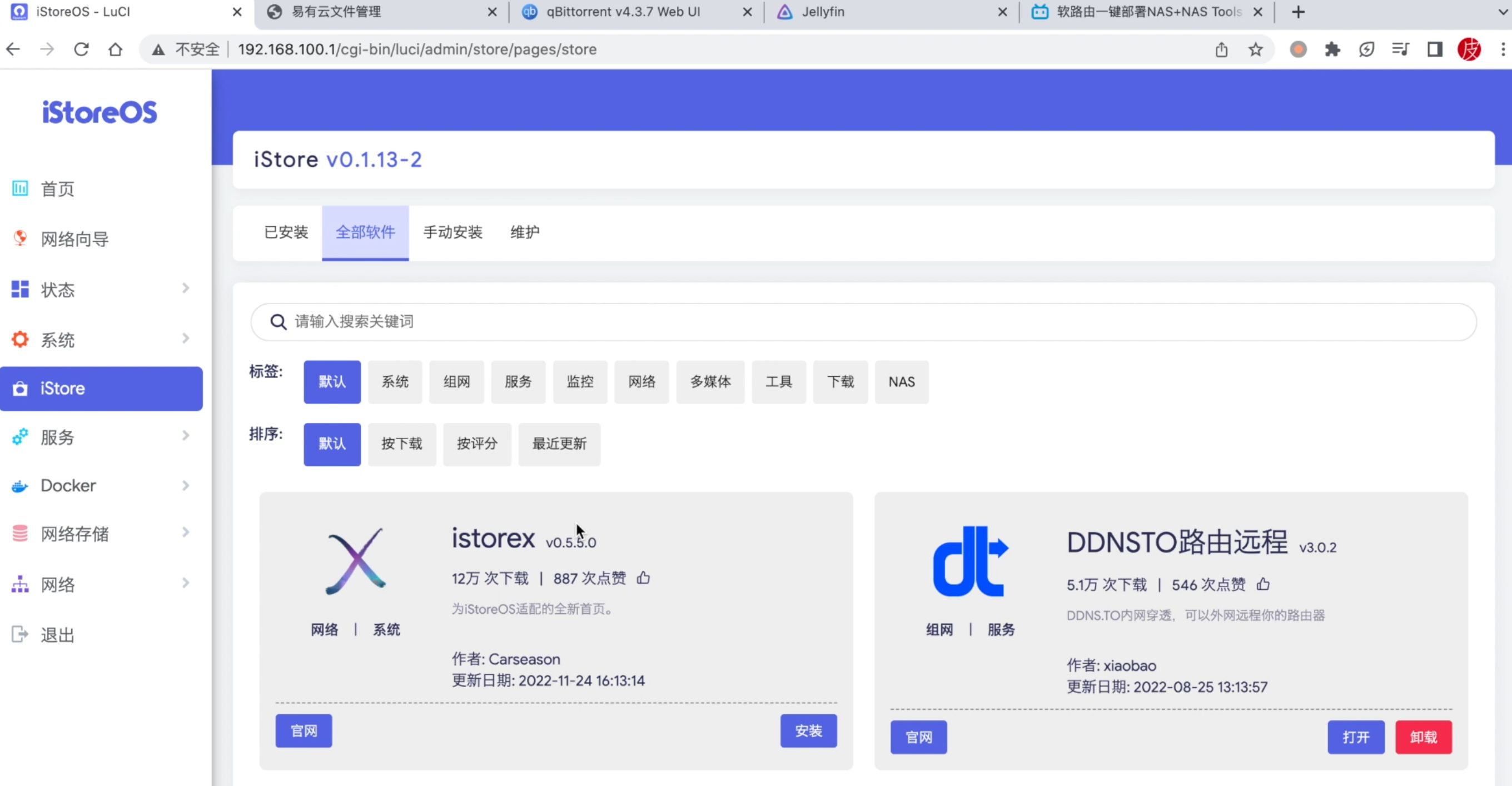
Task: Expand the 服务 menu chevron
Action: [186, 436]
